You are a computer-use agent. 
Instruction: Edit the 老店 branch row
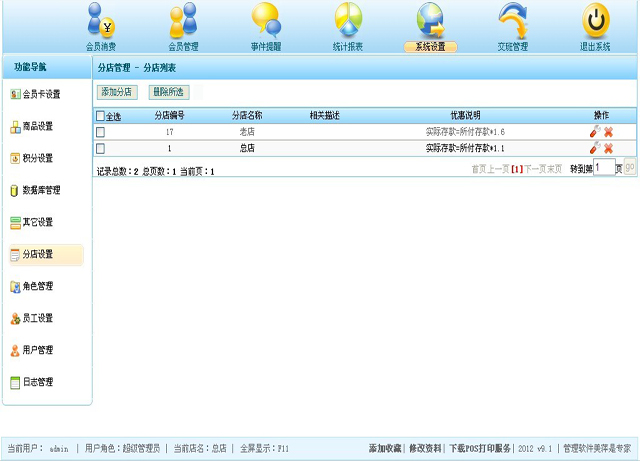(x=595, y=132)
